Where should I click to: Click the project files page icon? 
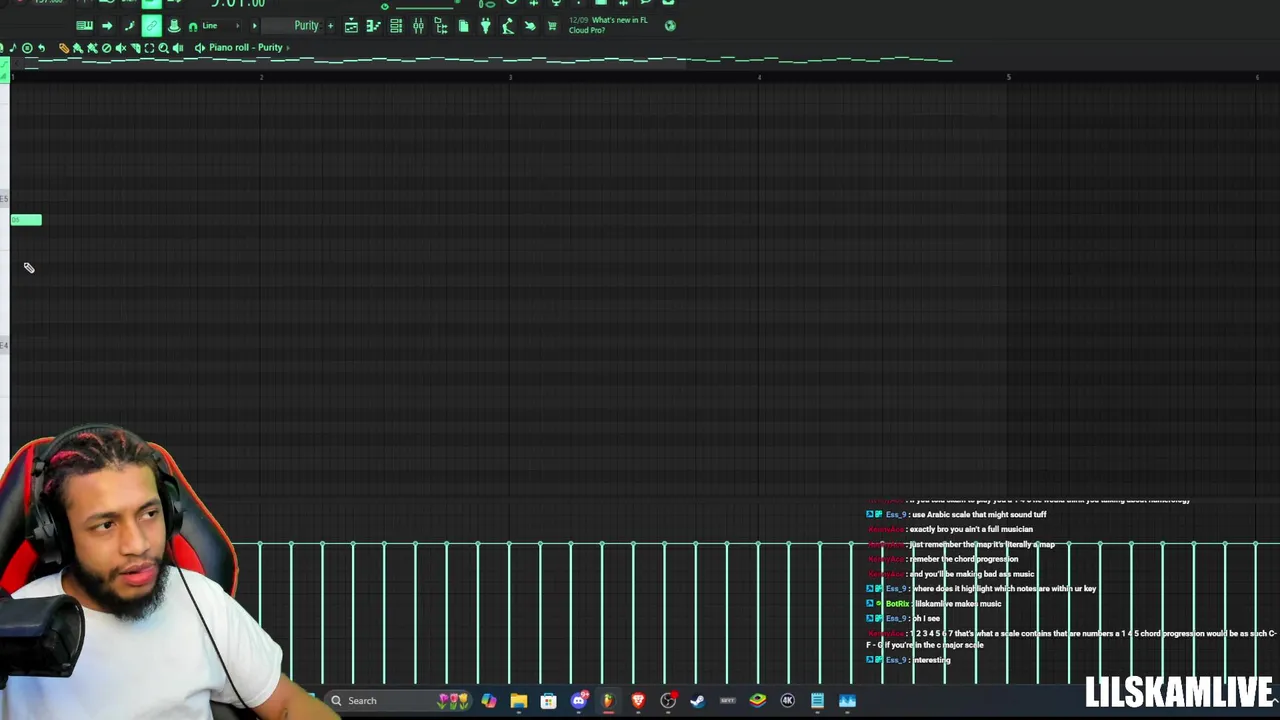click(463, 26)
